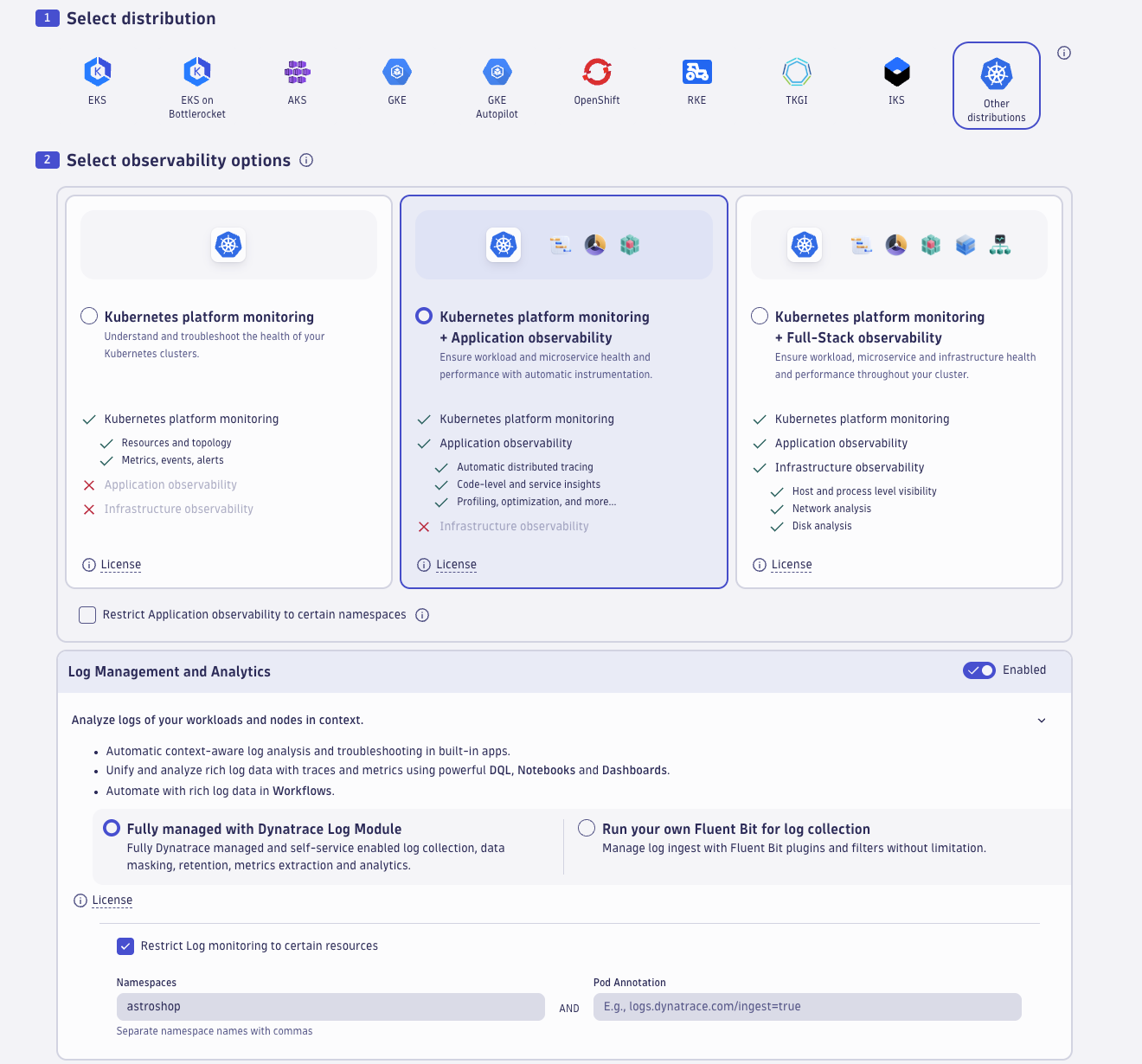
Task: Click info icon beside Full-Stack card License
Action: [760, 565]
